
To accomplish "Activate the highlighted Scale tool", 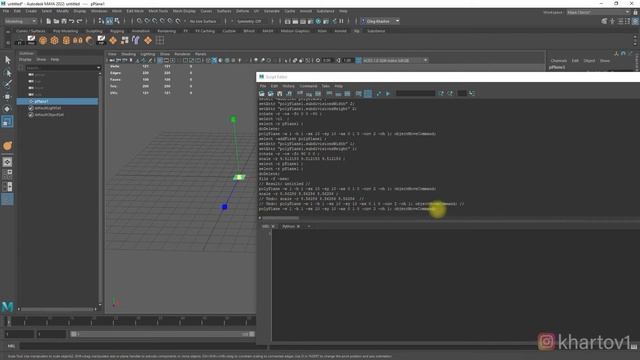I will click(x=8, y=121).
